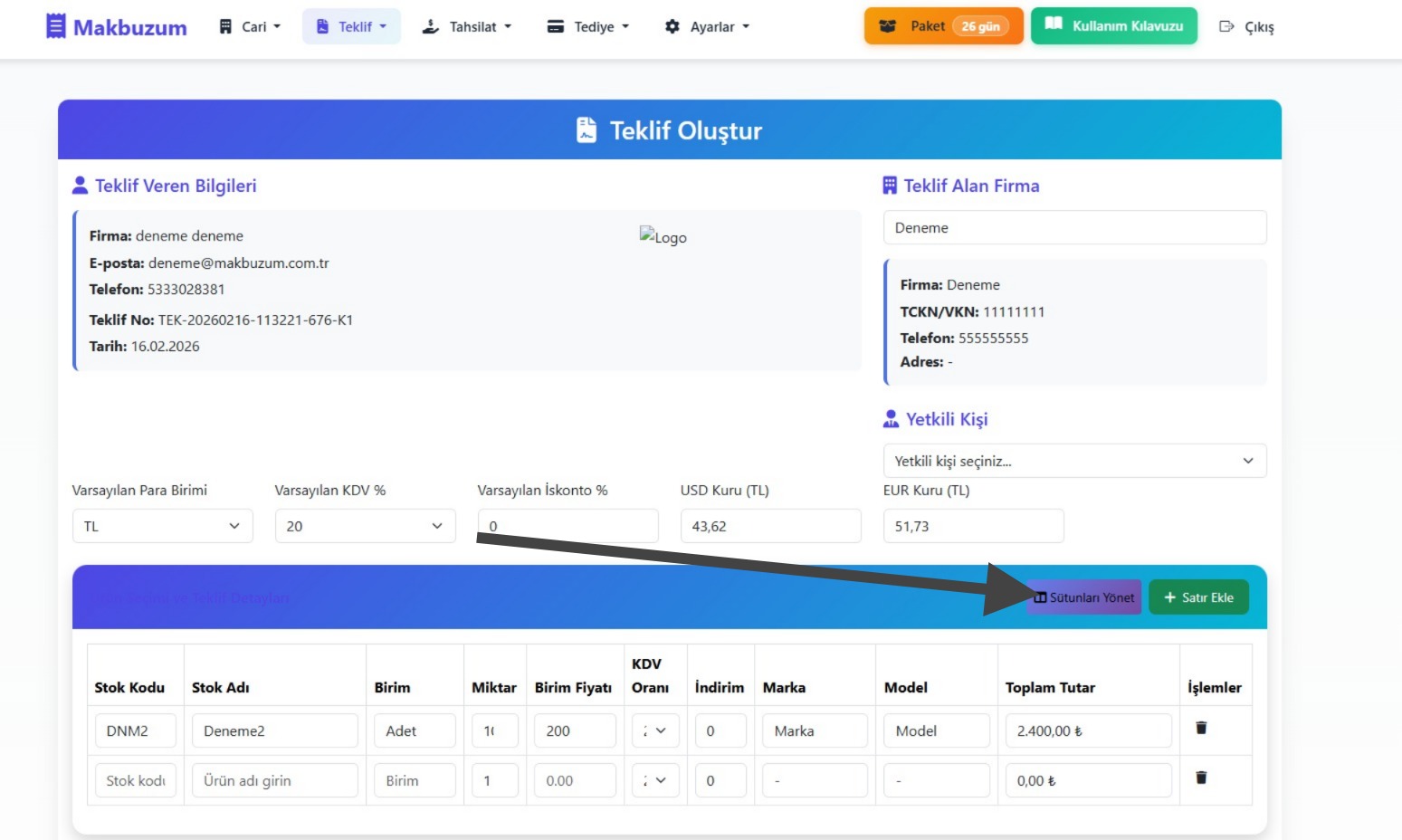Image resolution: width=1402 pixels, height=840 pixels.
Task: Click the Teklif Alan Firma building icon
Action: click(890, 186)
